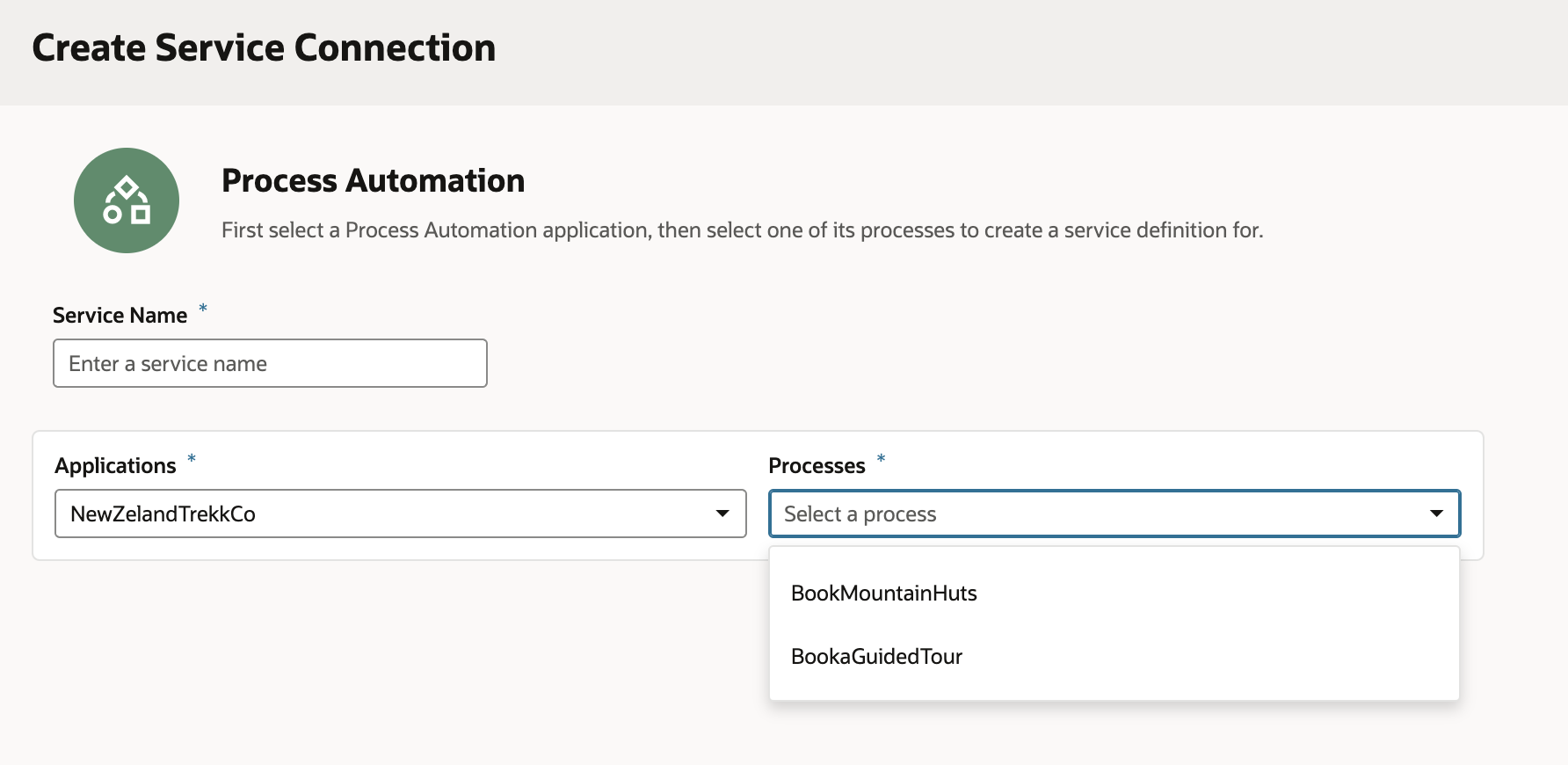Image resolution: width=1568 pixels, height=765 pixels.
Task: Click the Process Automation heading
Action: coord(373,180)
